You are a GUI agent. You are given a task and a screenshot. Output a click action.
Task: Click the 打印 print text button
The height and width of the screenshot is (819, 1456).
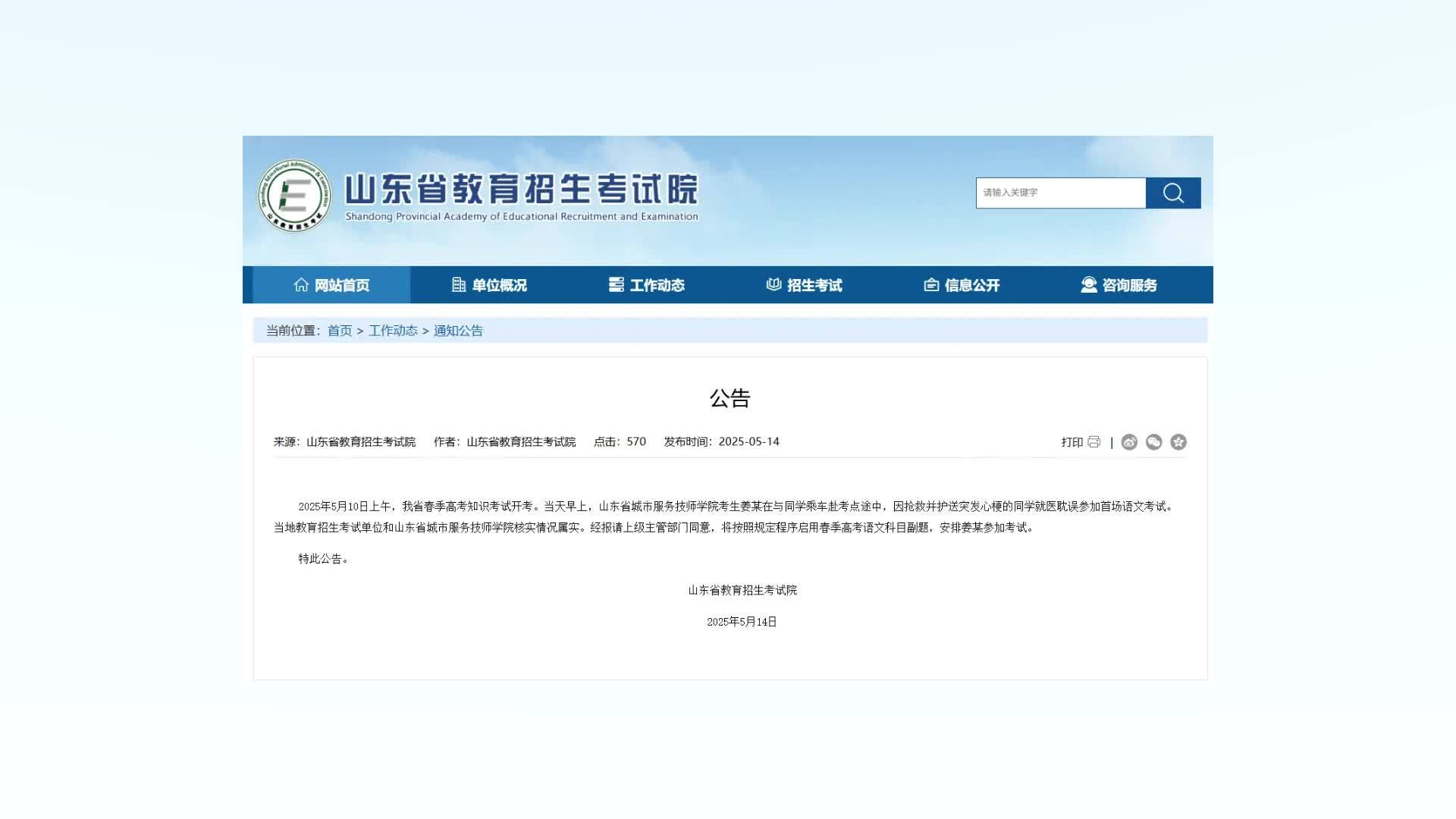point(1072,442)
